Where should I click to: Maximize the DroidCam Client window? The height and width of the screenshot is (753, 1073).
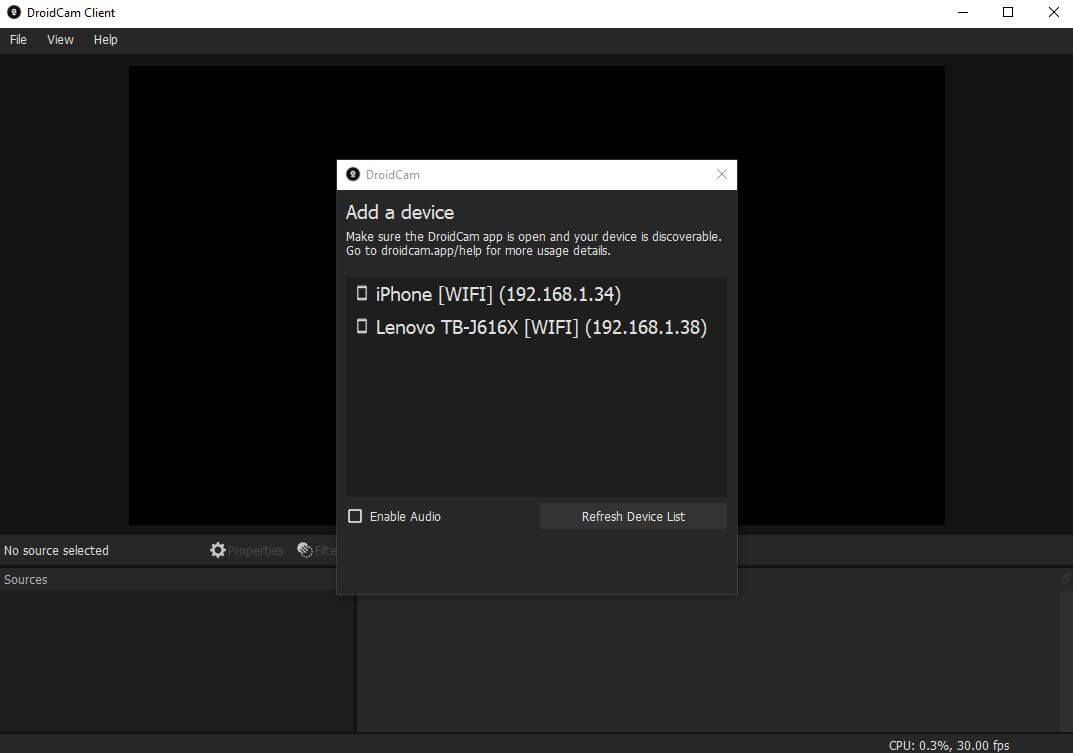(1008, 13)
